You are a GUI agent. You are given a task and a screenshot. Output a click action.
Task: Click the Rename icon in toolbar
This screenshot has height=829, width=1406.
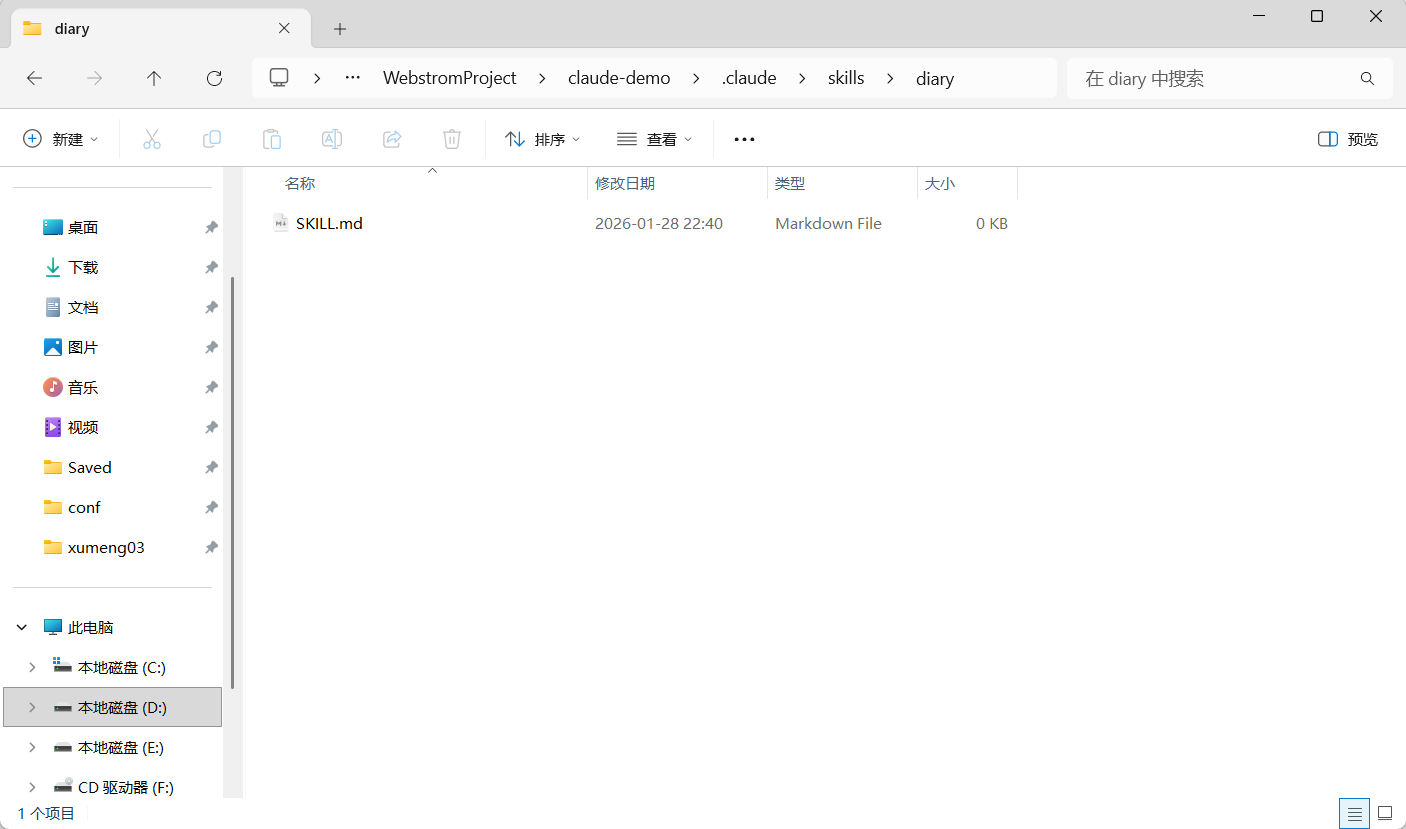point(332,139)
